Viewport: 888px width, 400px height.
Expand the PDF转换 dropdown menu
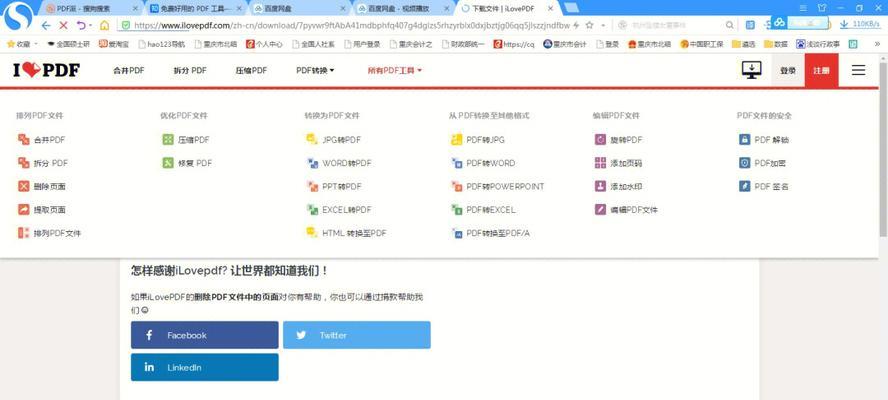click(x=315, y=70)
